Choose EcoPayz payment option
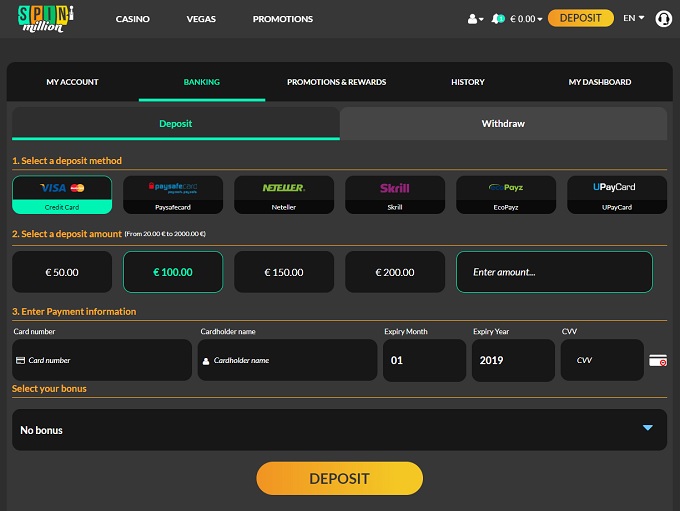Image resolution: width=680 pixels, height=511 pixels. (506, 194)
